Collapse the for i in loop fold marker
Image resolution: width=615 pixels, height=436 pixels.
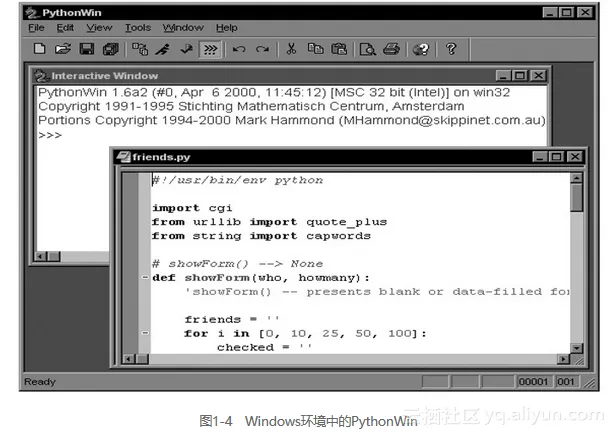tap(145, 333)
